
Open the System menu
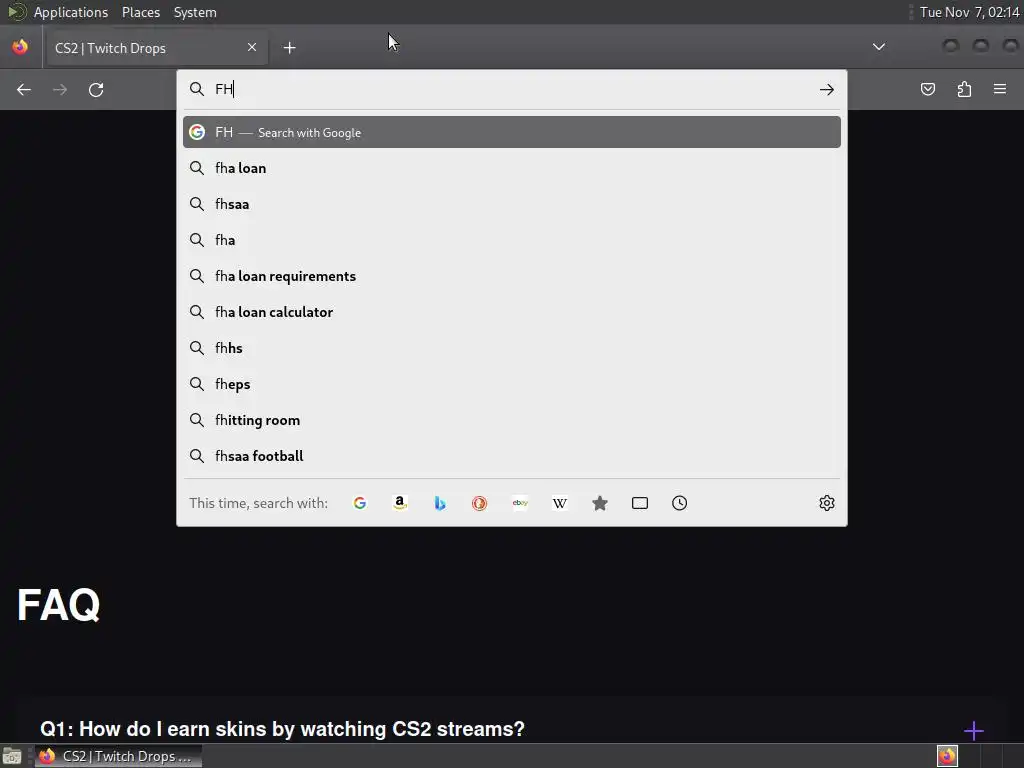click(195, 12)
